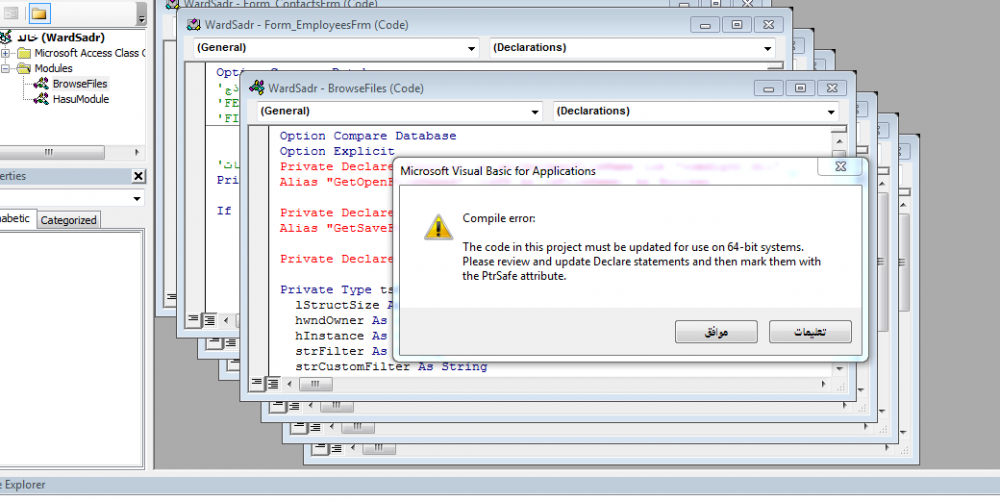The image size is (1000, 501).
Task: Close the Properties panel
Action: (x=138, y=177)
